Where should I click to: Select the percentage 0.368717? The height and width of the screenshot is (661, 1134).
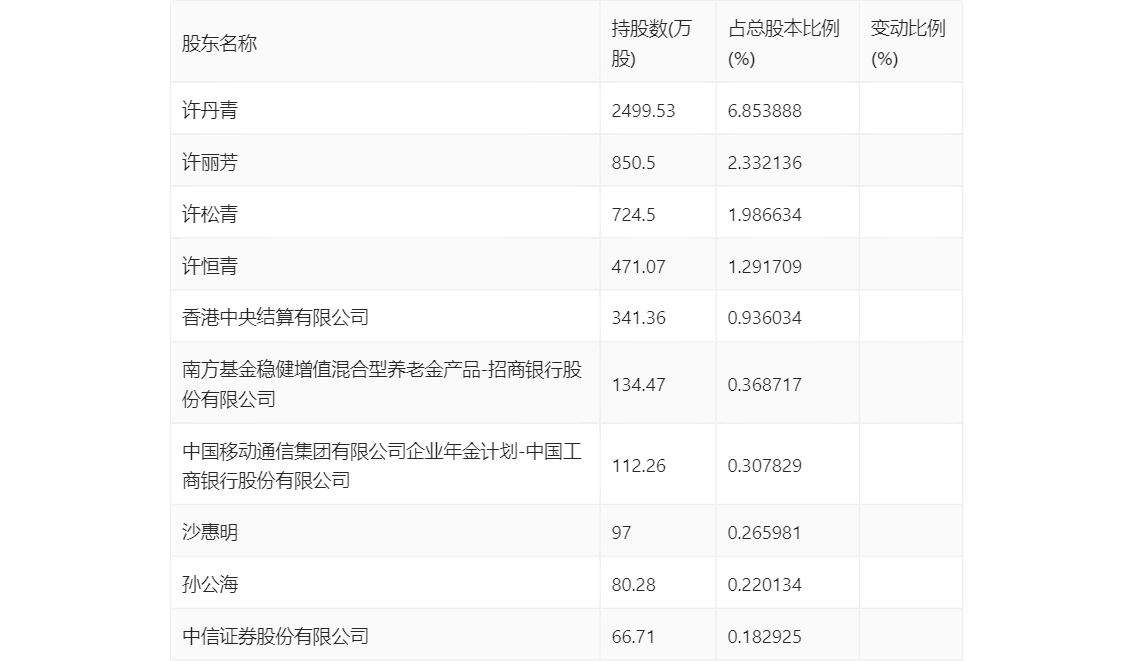(x=764, y=385)
